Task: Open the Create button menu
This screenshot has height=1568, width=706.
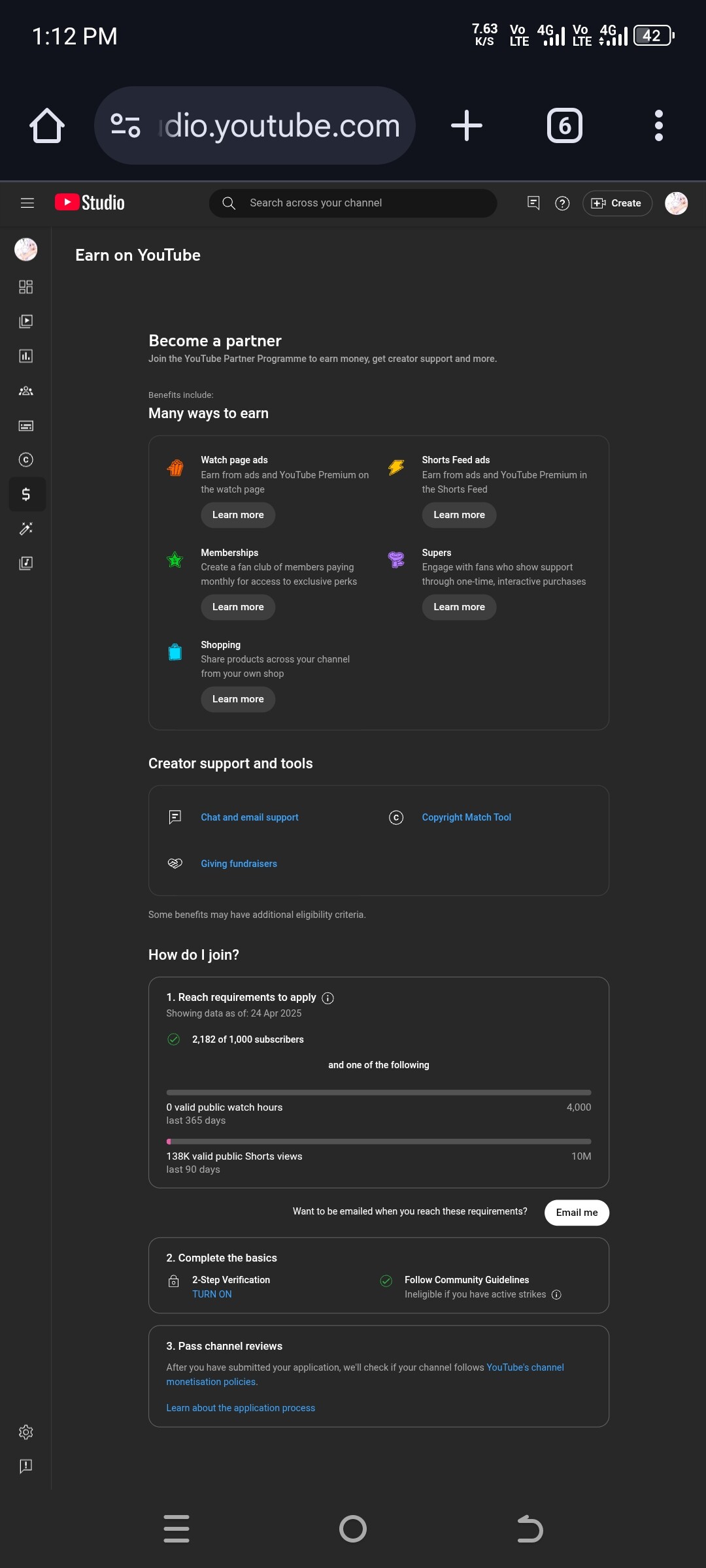Action: pos(617,203)
